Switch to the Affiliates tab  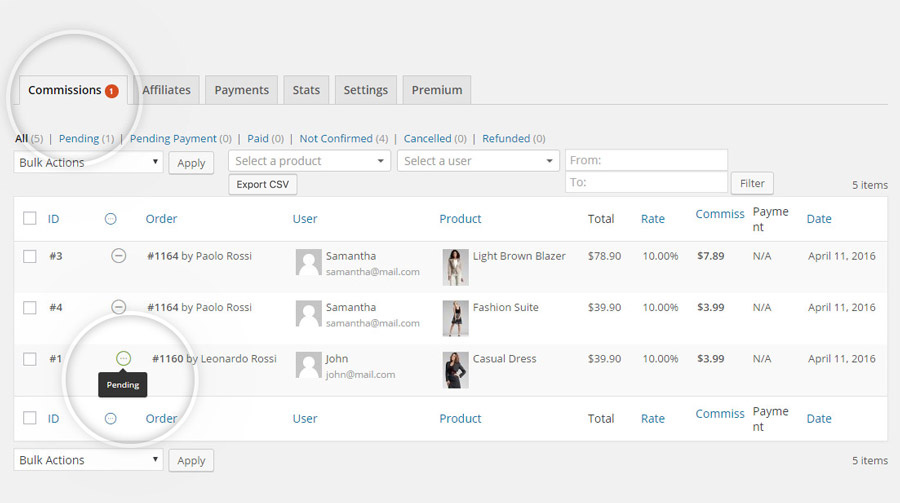click(166, 90)
